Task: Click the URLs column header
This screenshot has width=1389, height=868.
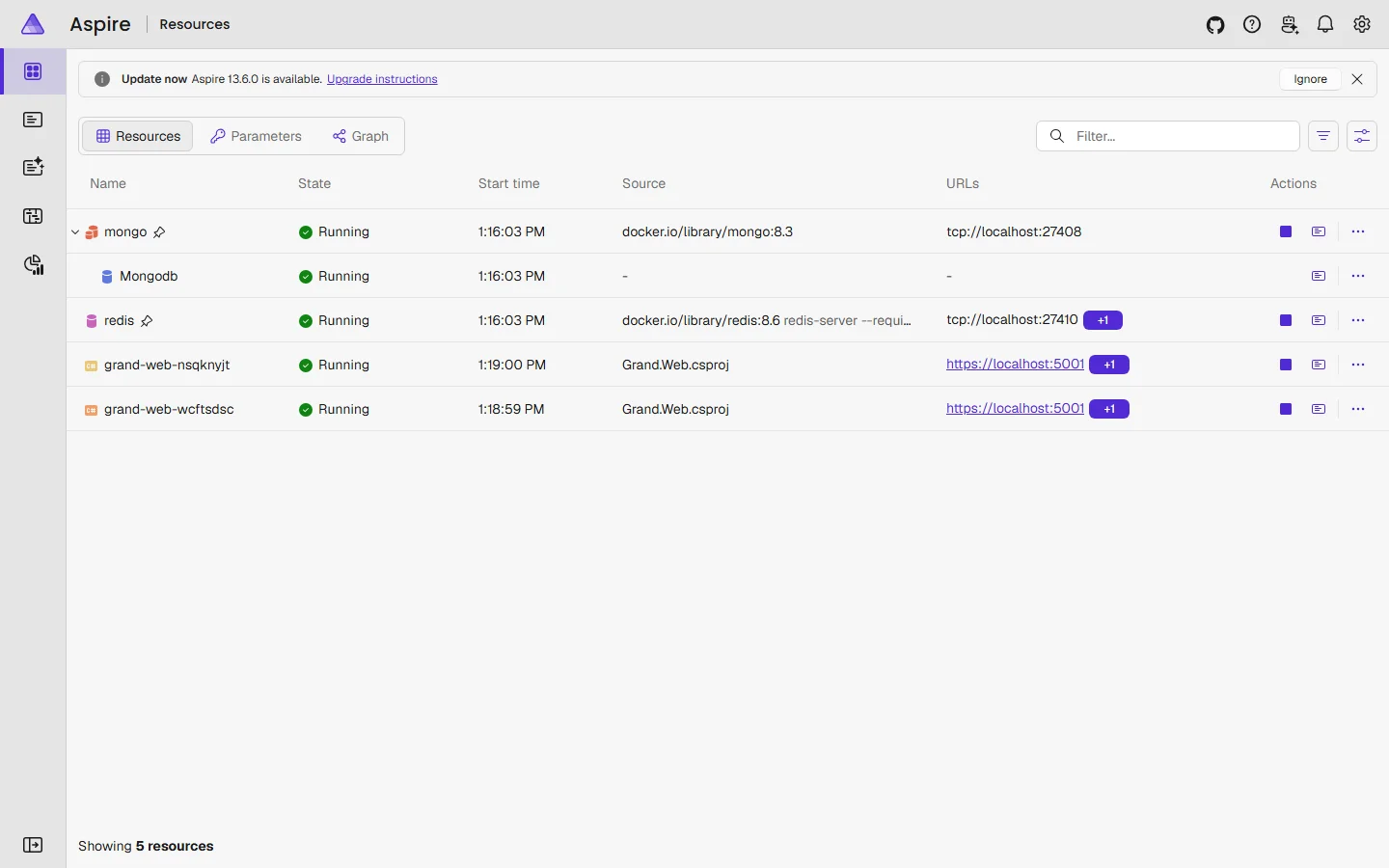Action: (963, 183)
